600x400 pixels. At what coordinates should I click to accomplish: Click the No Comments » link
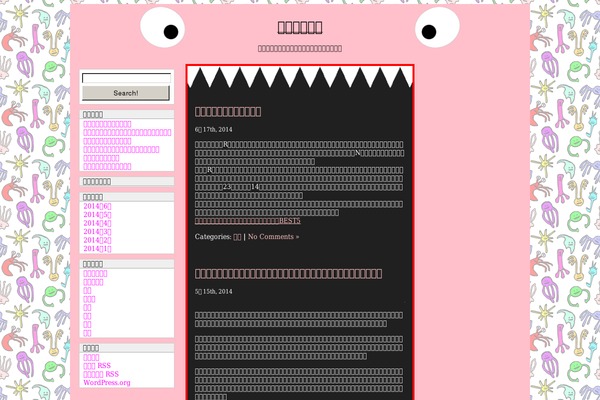pyautogui.click(x=273, y=237)
